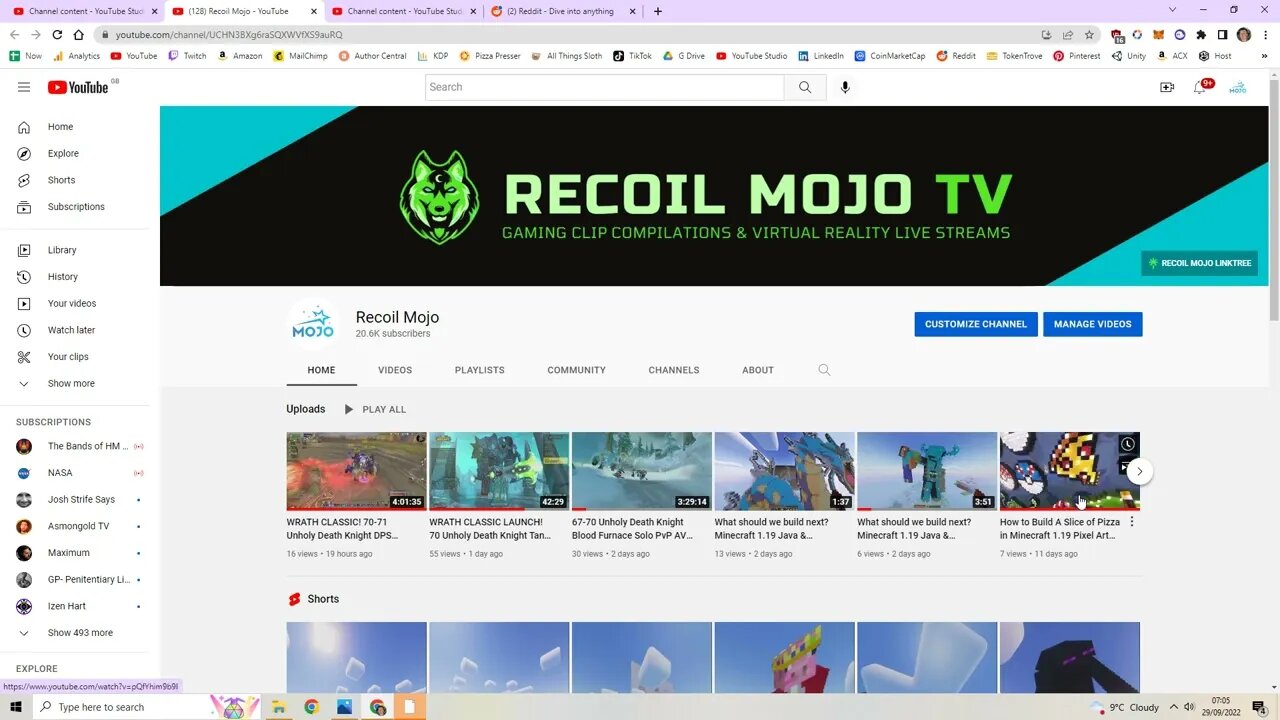Select the ABOUT channel tab

[x=758, y=370]
